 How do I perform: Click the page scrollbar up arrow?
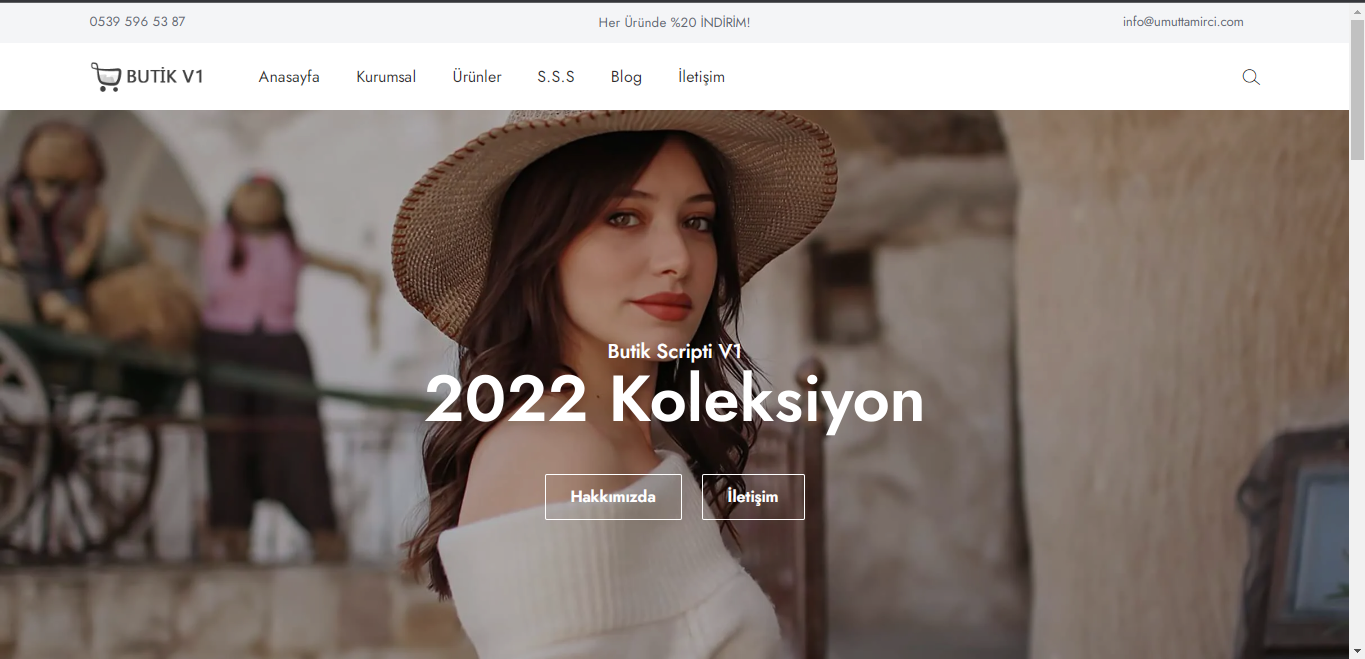click(x=1357, y=11)
